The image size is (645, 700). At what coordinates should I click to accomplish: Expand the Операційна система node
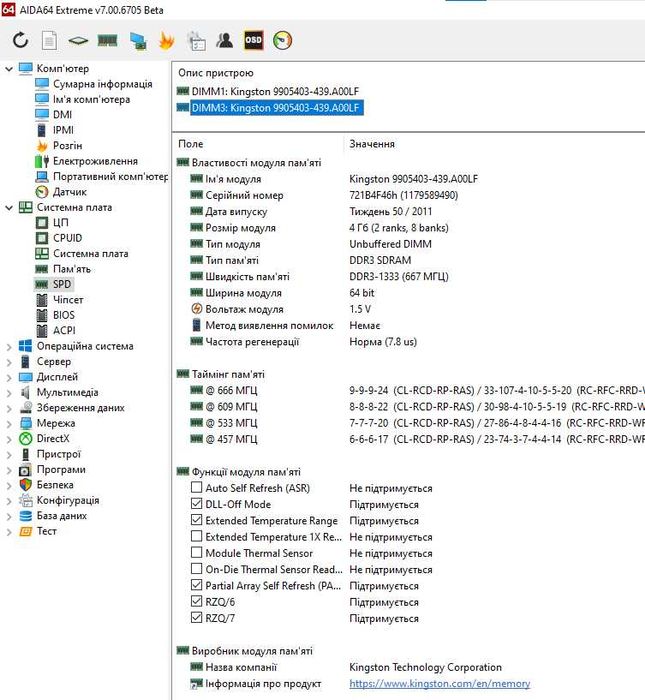point(8,346)
